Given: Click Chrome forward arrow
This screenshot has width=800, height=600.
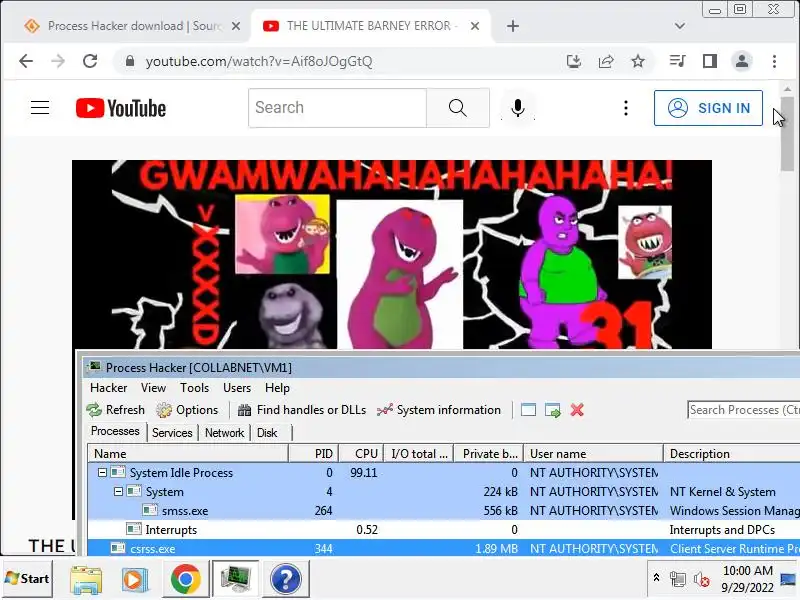Looking at the screenshot, I should [58, 61].
